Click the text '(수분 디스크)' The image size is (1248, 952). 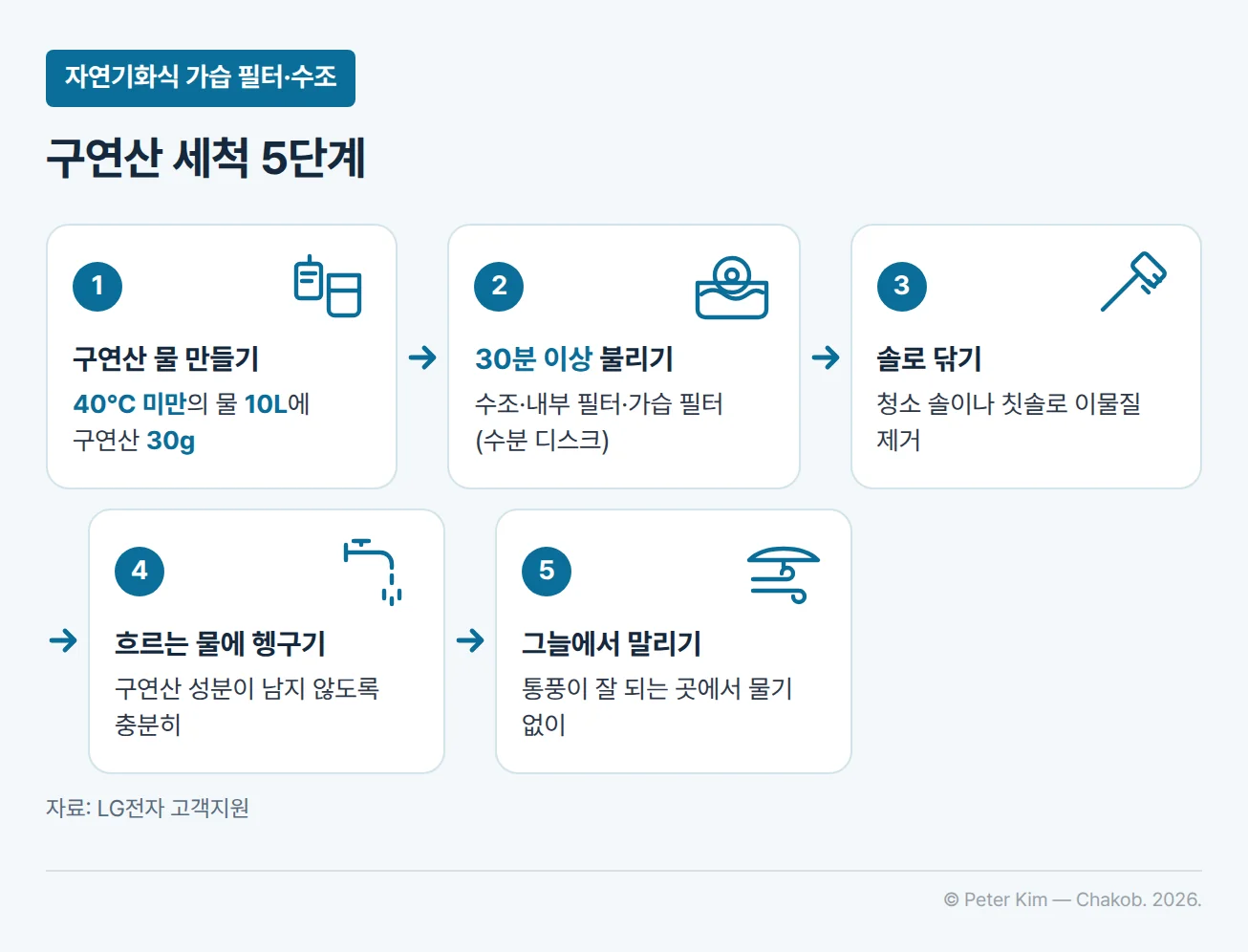(x=542, y=440)
